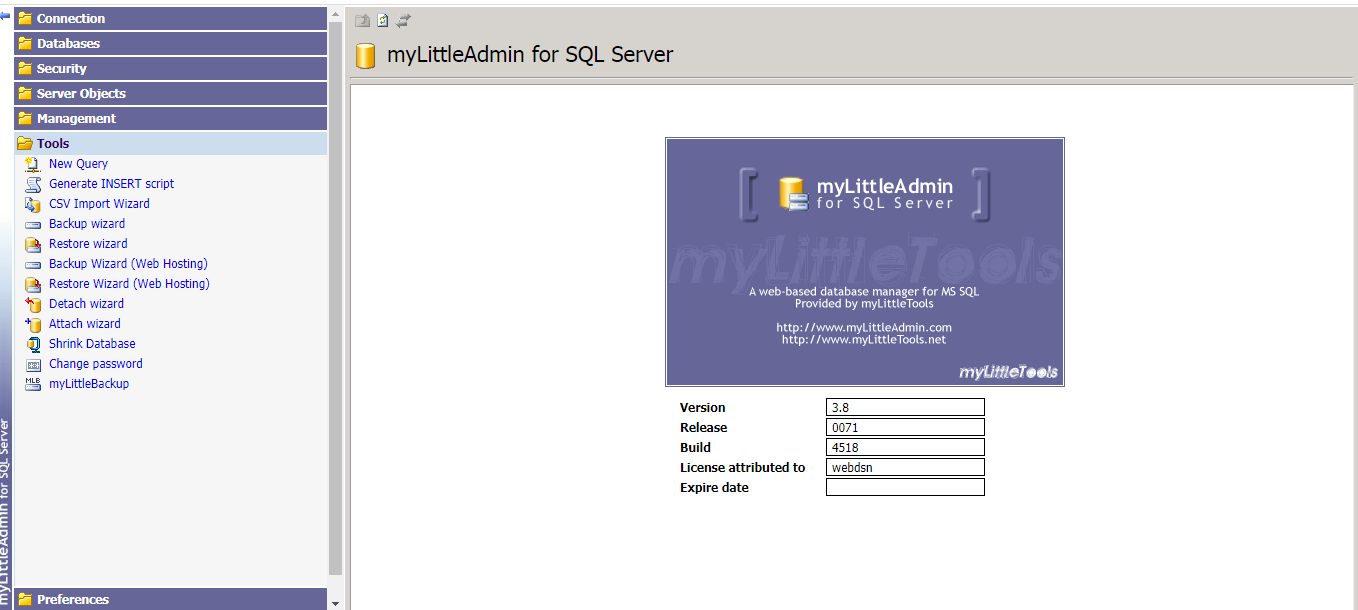Open the Backup Wizard (Web Hosting) link
The image size is (1358, 610).
click(128, 264)
